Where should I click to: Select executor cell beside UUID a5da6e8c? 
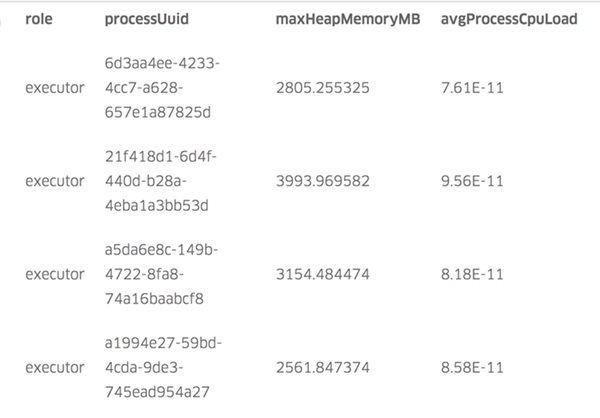[54, 274]
